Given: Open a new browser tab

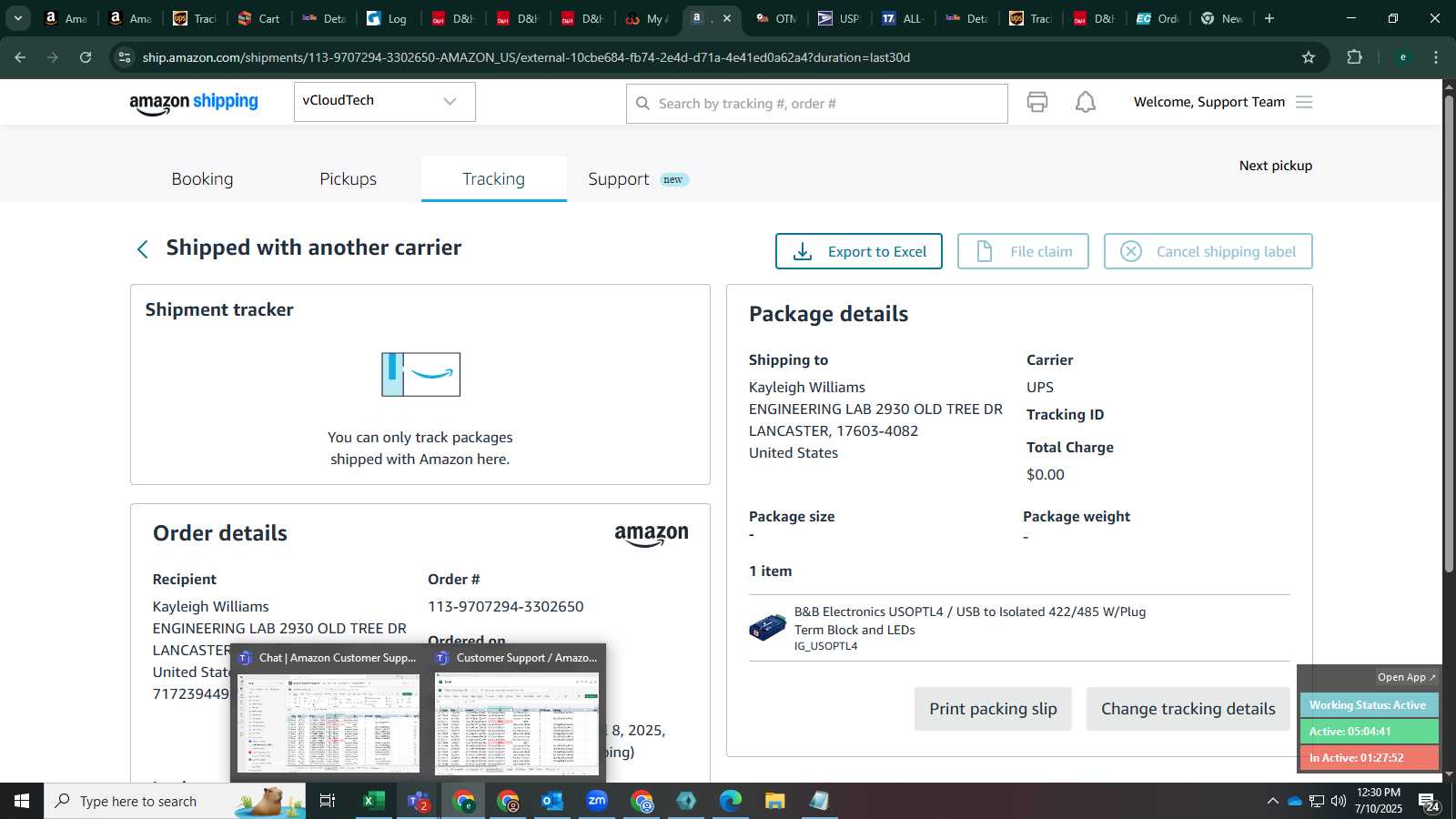Looking at the screenshot, I should pyautogui.click(x=1269, y=18).
